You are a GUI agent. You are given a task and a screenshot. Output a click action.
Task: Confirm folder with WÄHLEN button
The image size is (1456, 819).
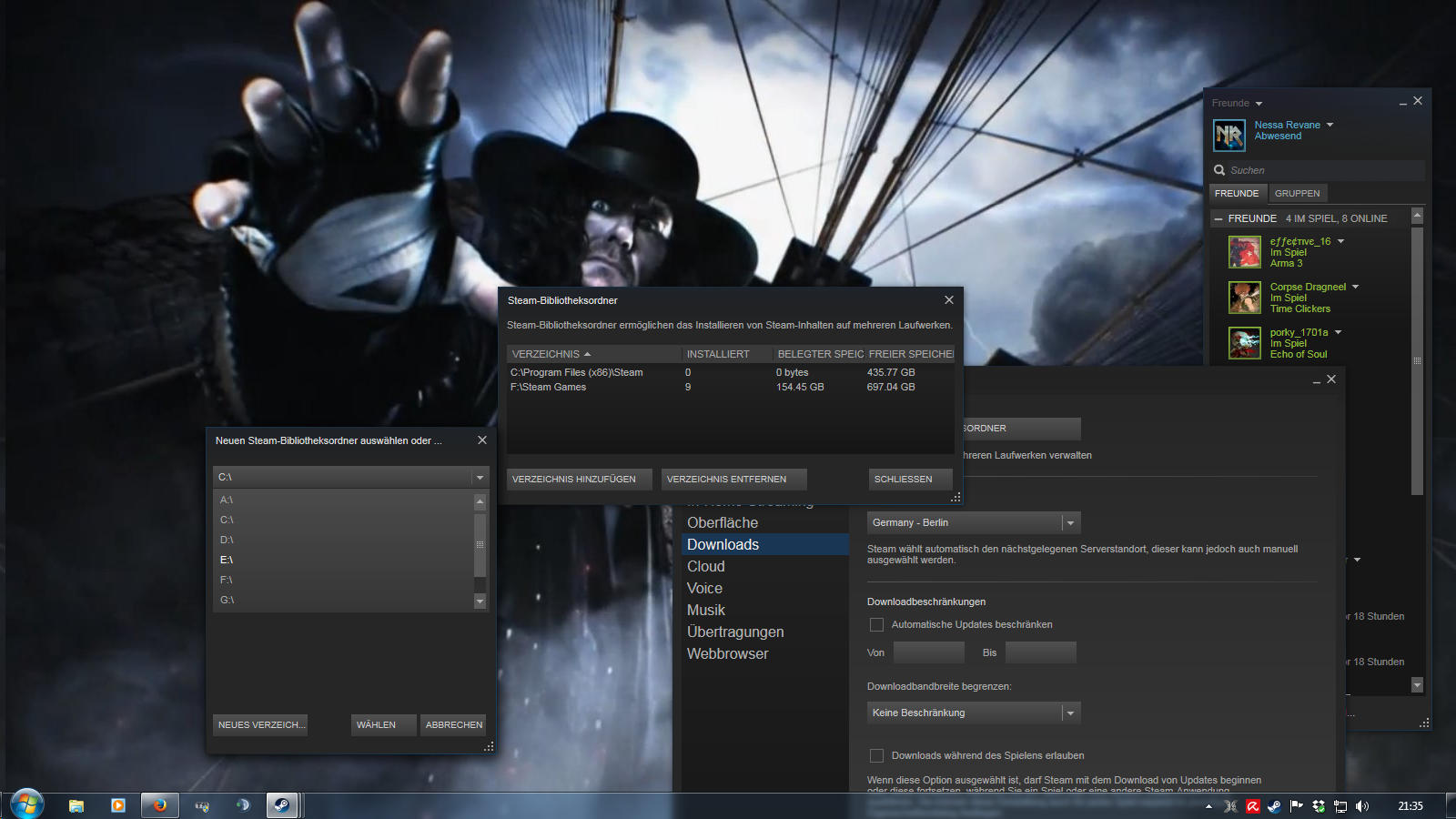pyautogui.click(x=384, y=724)
